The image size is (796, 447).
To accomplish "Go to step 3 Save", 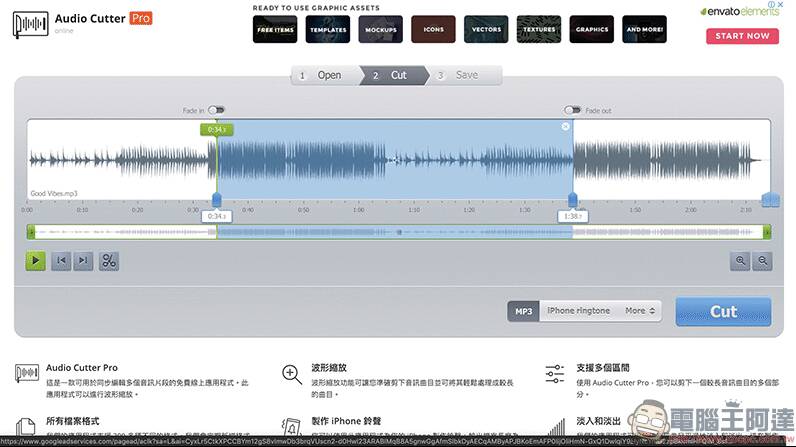I will (465, 75).
